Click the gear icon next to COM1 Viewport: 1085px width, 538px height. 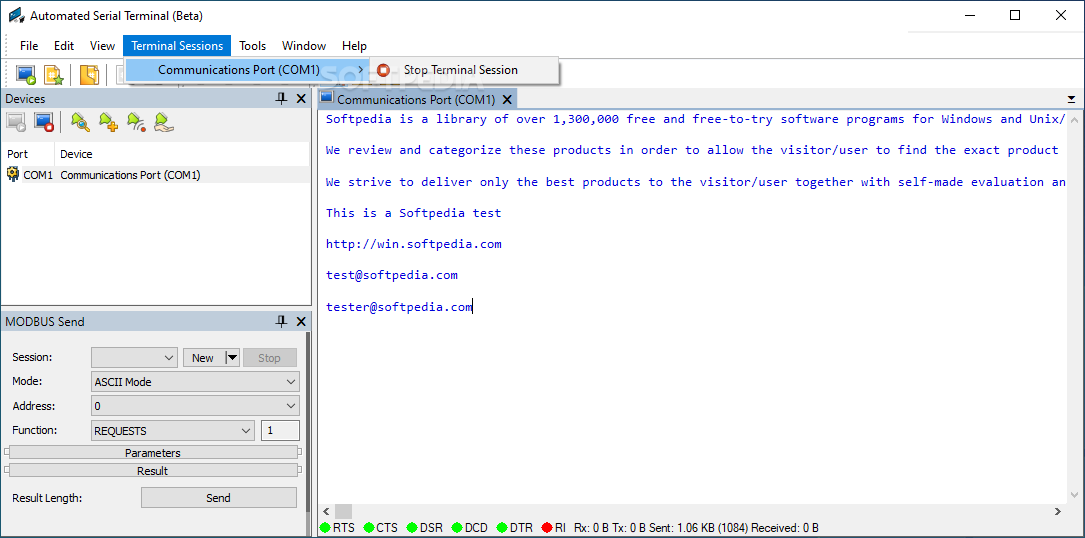(13, 174)
